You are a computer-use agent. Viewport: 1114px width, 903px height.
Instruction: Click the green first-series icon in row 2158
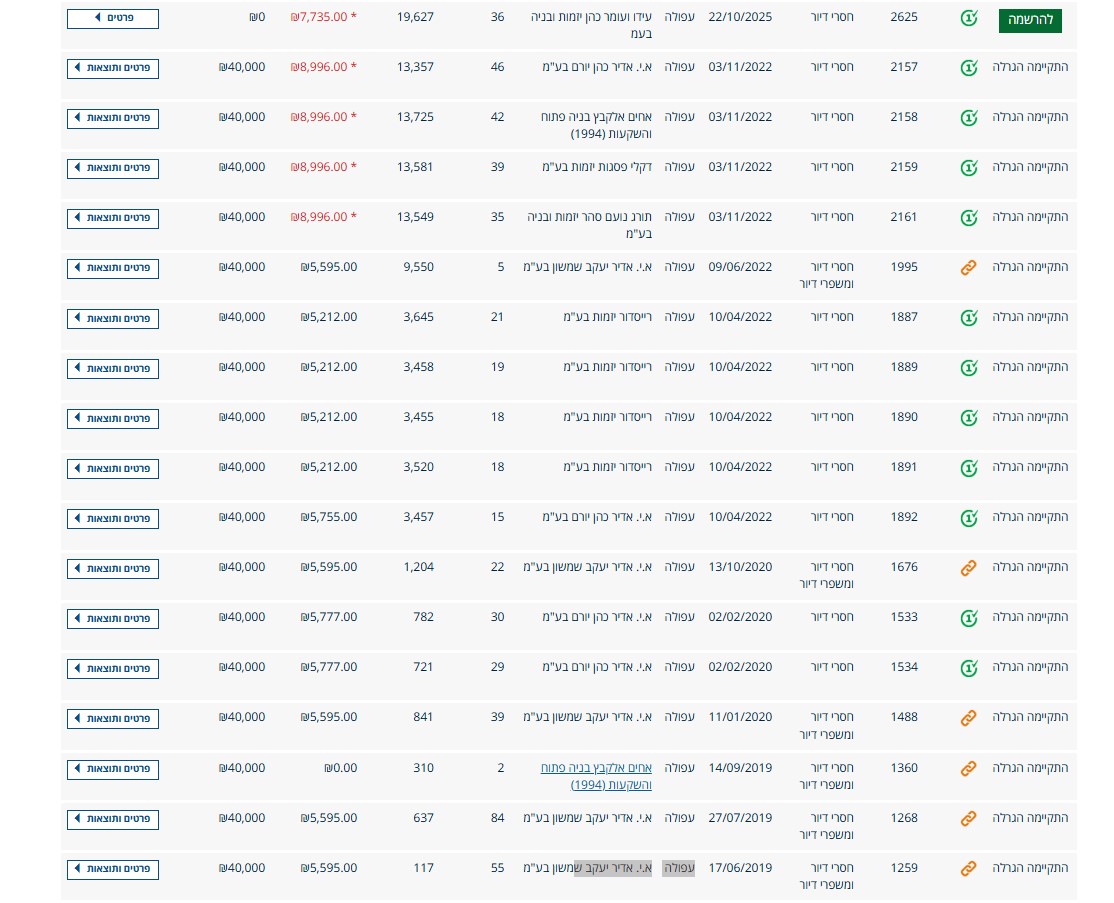(969, 117)
